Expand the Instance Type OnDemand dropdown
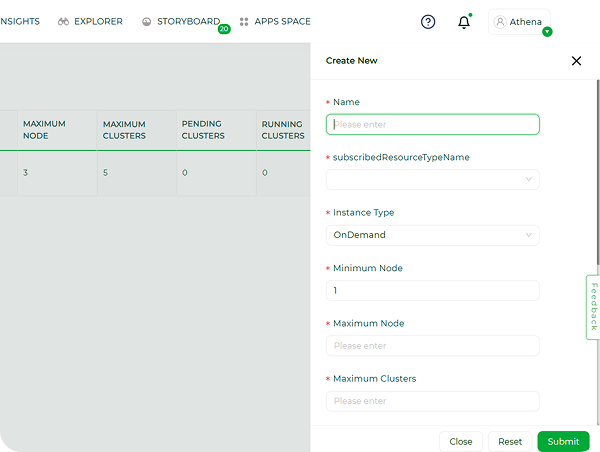600x452 pixels. tap(433, 235)
